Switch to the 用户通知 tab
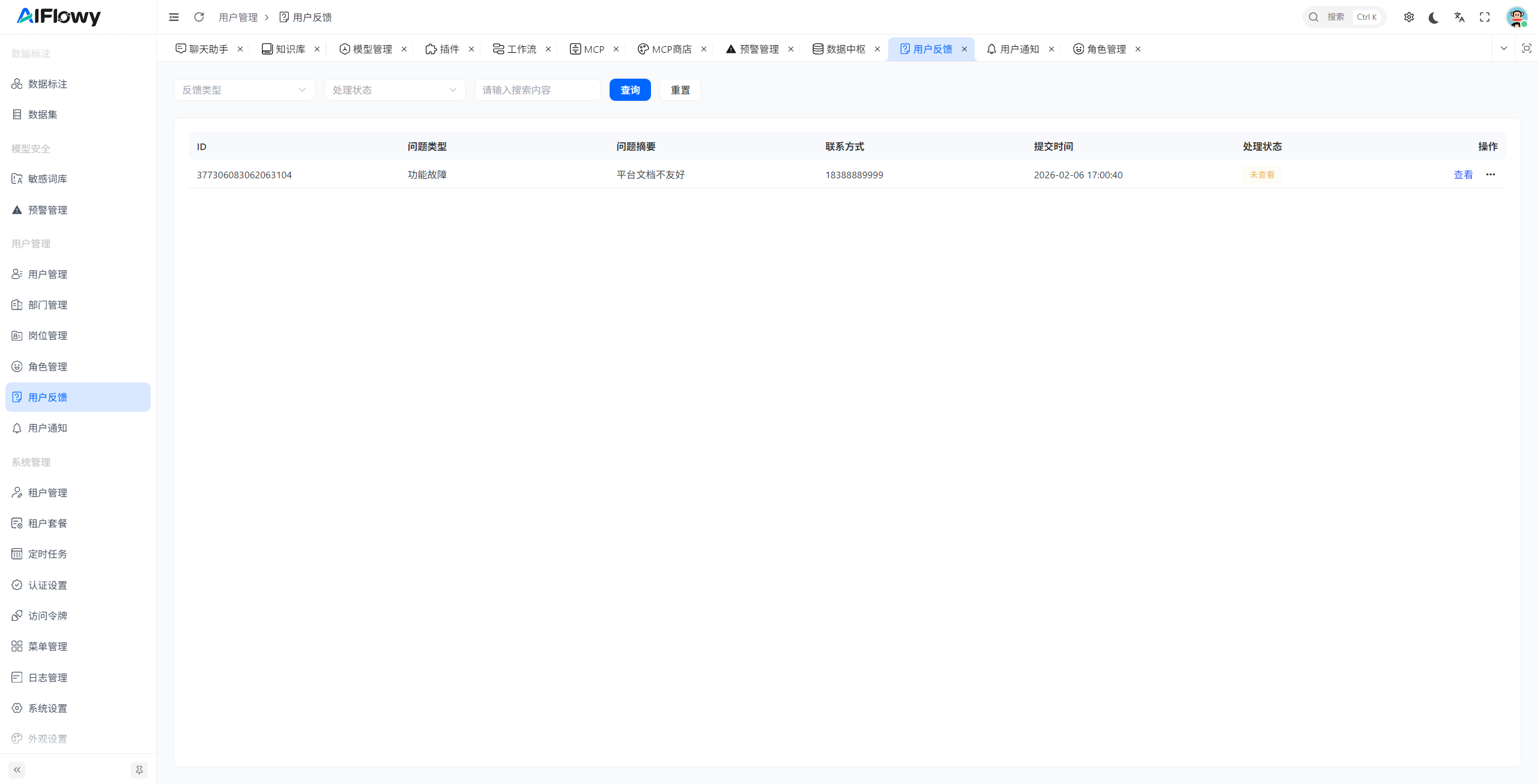The image size is (1538, 784). [x=1019, y=49]
